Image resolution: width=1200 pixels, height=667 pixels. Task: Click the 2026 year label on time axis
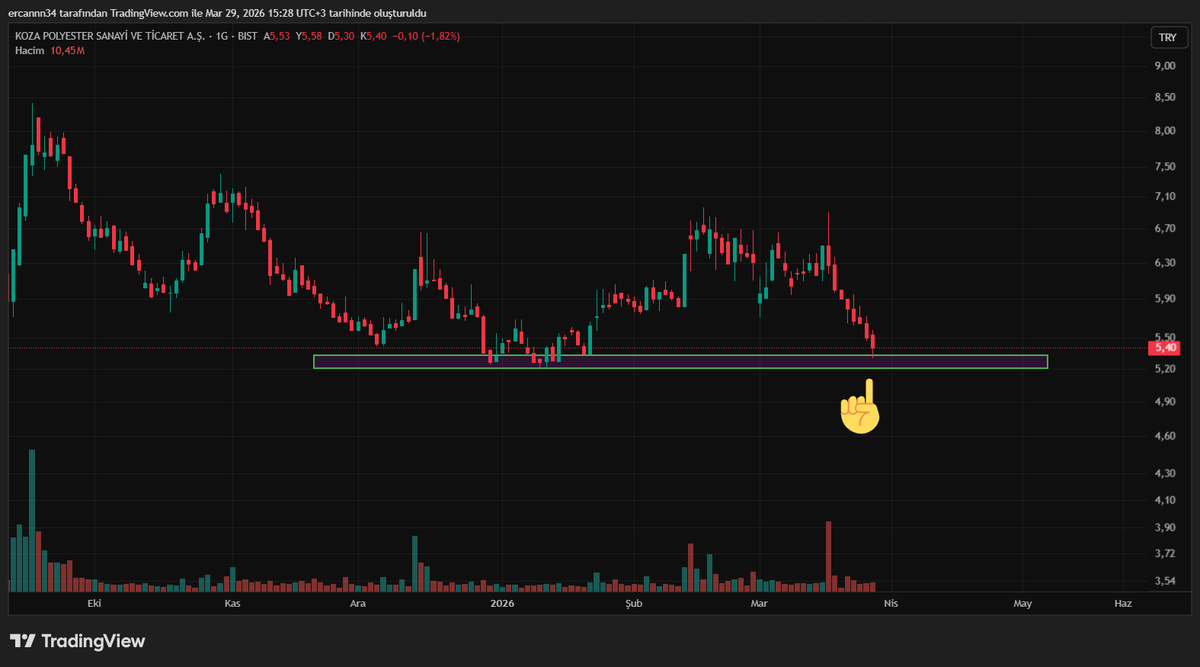[x=501, y=604]
